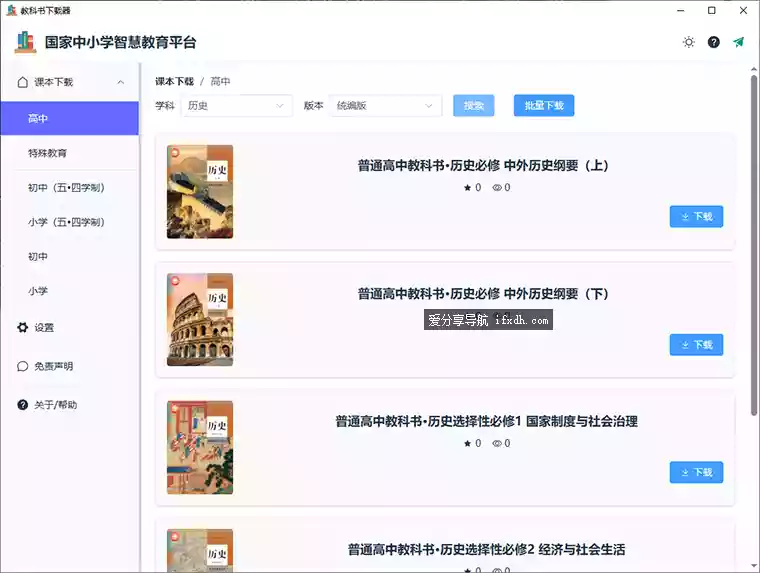Viewport: 760px width, 573px height.
Task: Open the 版本 edition dropdown
Action: (385, 105)
